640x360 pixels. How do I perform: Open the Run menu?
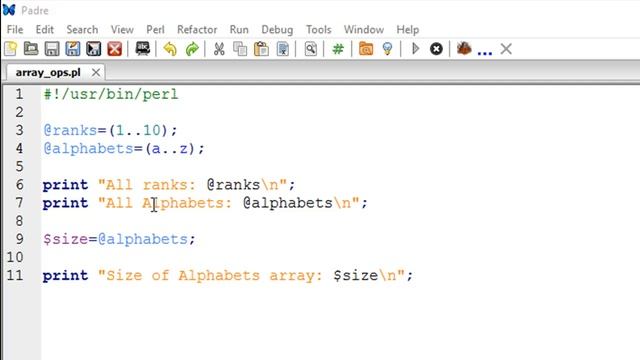coord(239,30)
